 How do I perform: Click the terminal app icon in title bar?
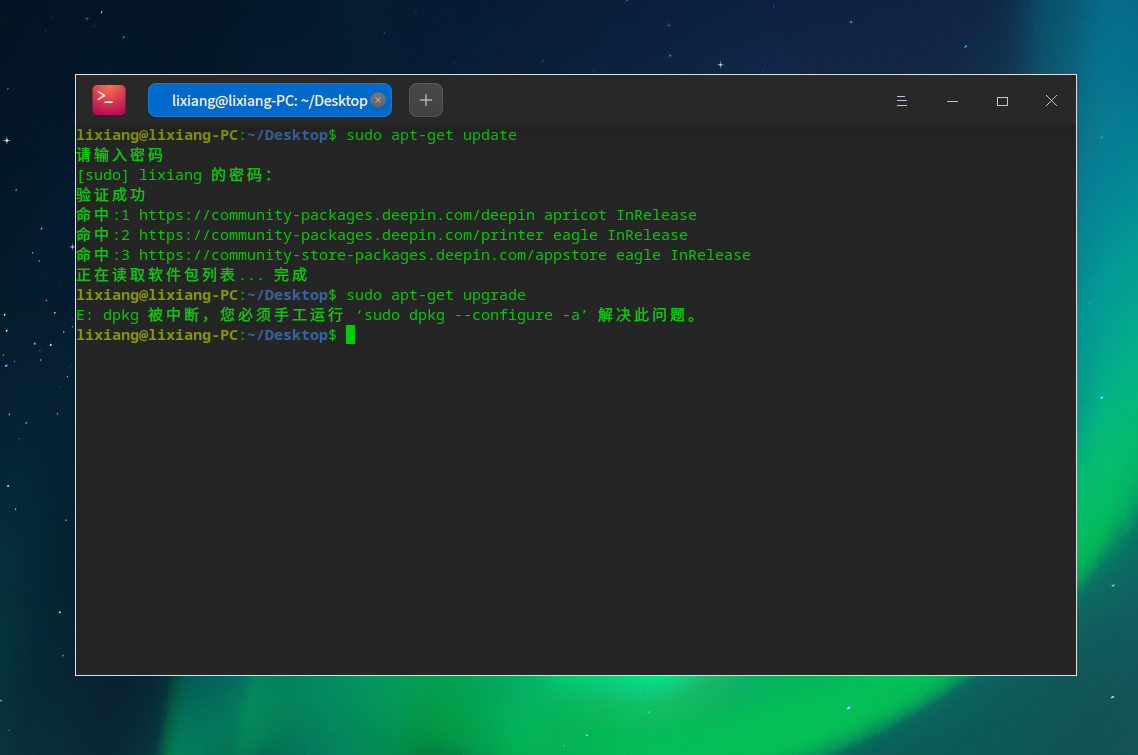click(x=109, y=100)
